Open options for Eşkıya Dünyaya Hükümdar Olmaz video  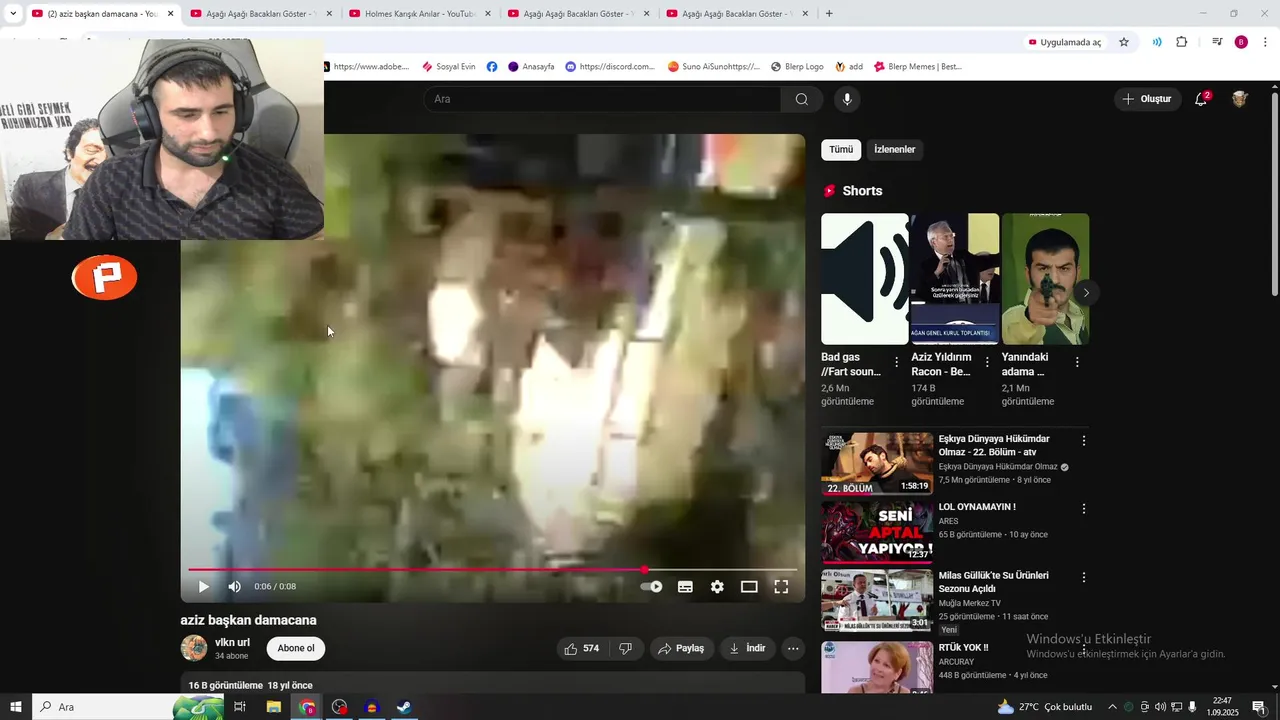tap(1083, 441)
